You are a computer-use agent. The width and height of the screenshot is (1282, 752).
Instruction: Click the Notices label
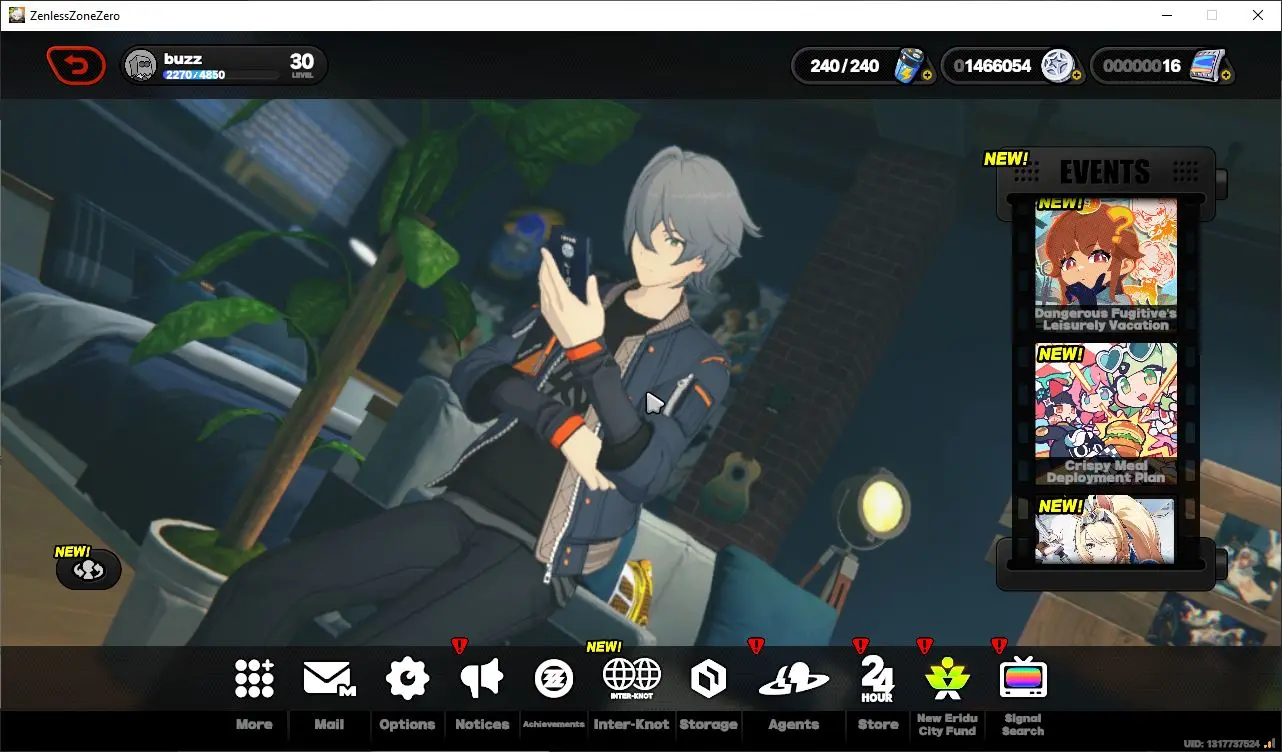click(x=482, y=725)
